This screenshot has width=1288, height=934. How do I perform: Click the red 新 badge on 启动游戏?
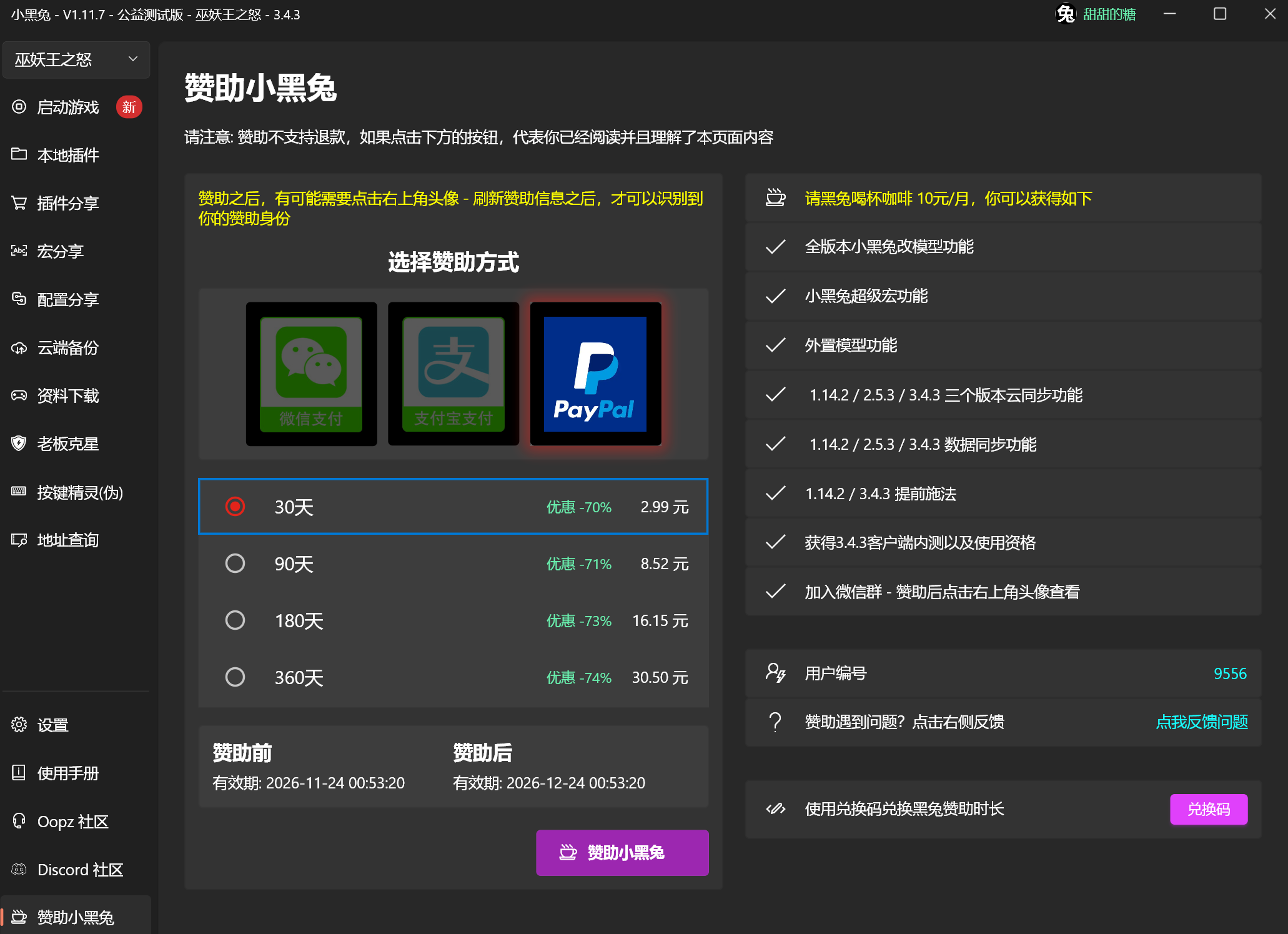[x=129, y=107]
